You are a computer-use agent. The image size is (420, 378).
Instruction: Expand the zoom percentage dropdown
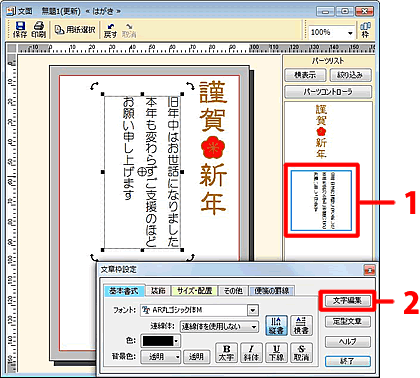click(350, 33)
